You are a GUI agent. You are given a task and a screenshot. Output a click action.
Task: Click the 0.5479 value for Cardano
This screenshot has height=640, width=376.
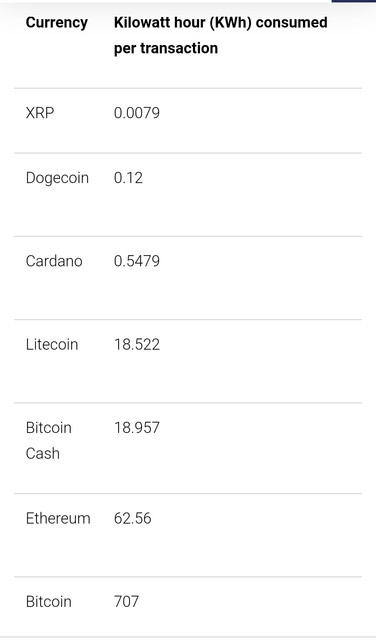(x=137, y=261)
